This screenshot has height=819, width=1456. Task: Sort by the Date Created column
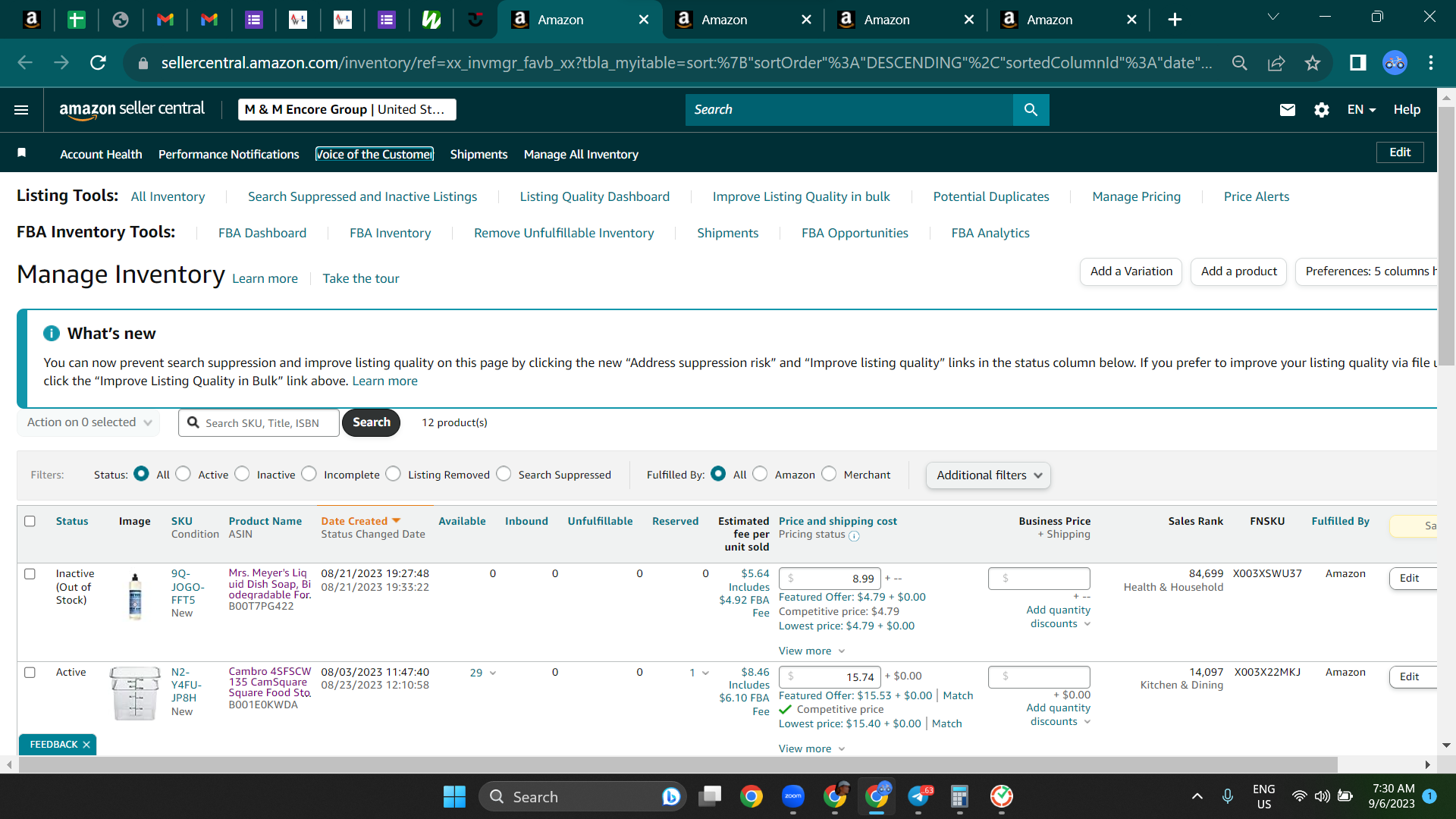(360, 522)
